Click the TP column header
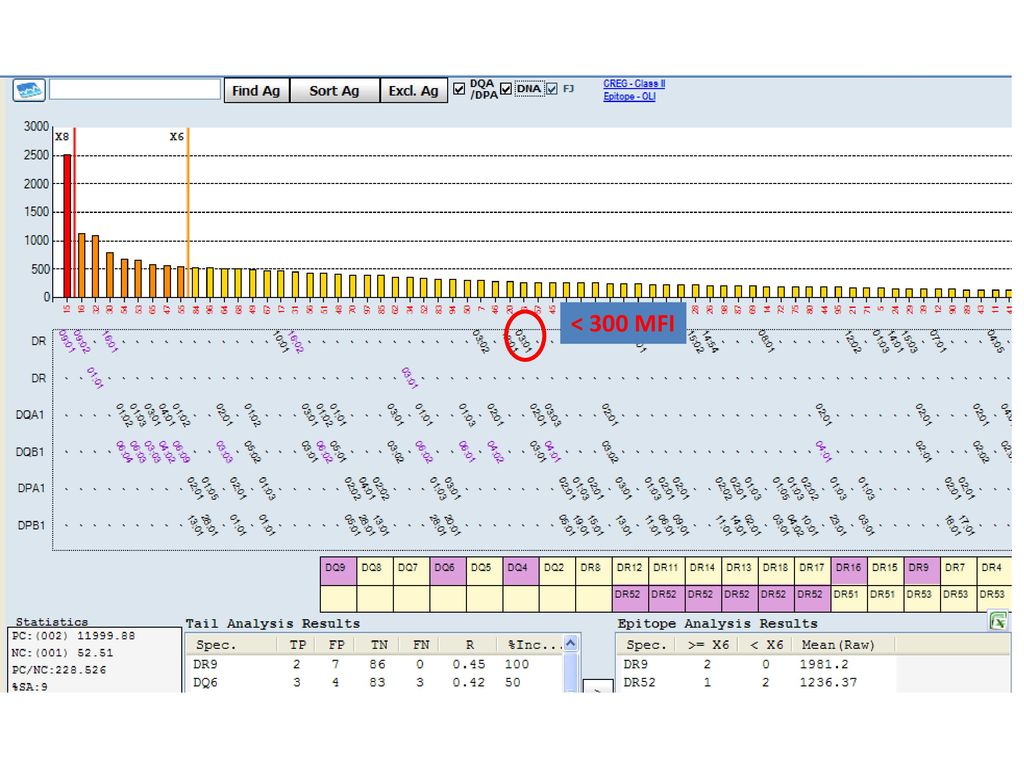The width and height of the screenshot is (1024, 768). [x=298, y=645]
